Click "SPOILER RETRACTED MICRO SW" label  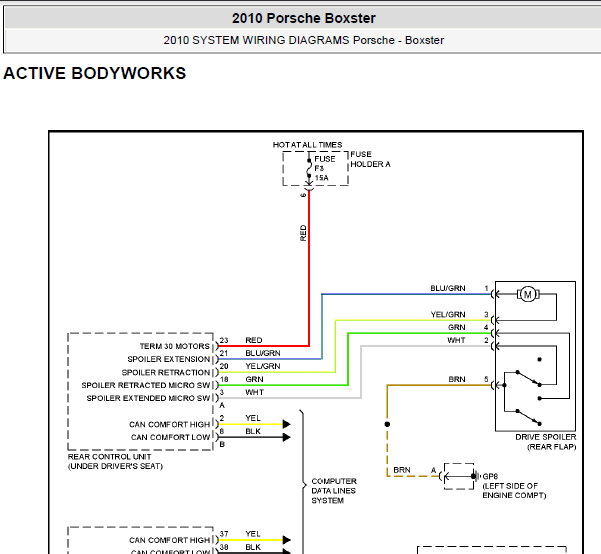pos(146,385)
